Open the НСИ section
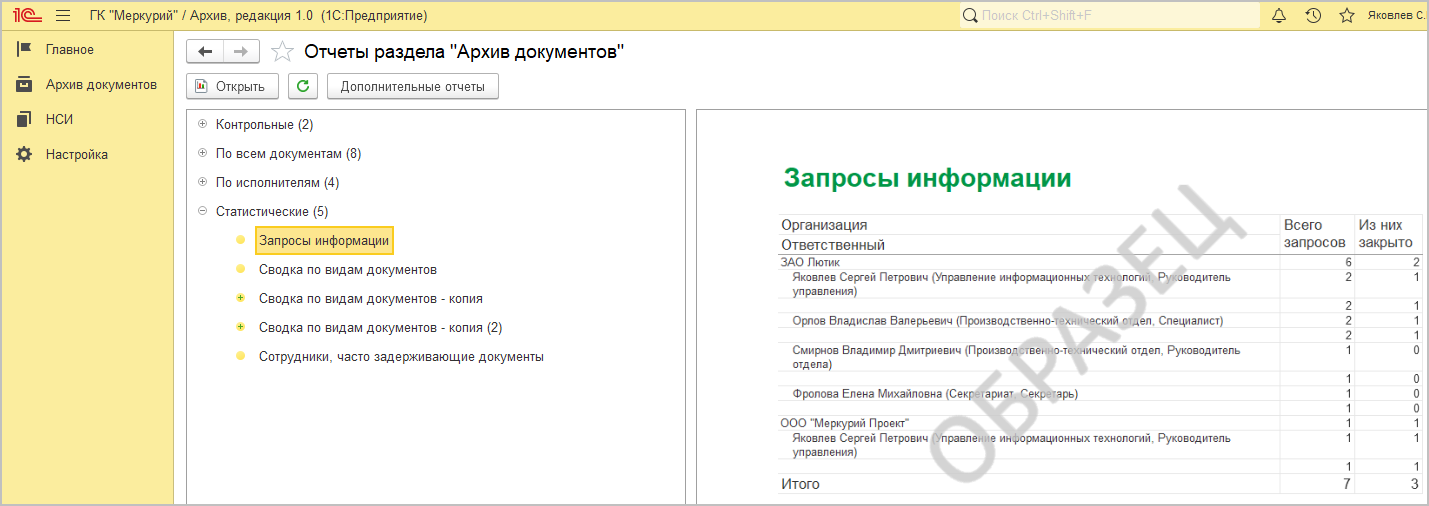The width and height of the screenshot is (1429, 506). pyautogui.click(x=59, y=119)
